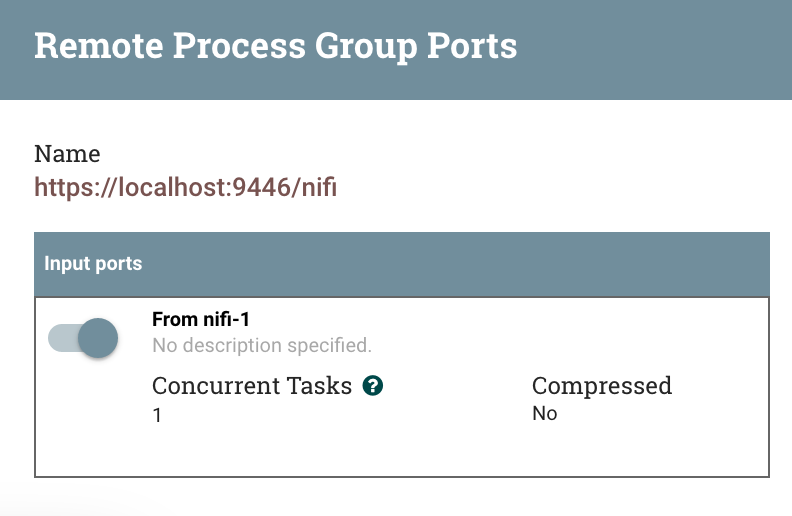
Task: Click the Compressed label
Action: [602, 386]
